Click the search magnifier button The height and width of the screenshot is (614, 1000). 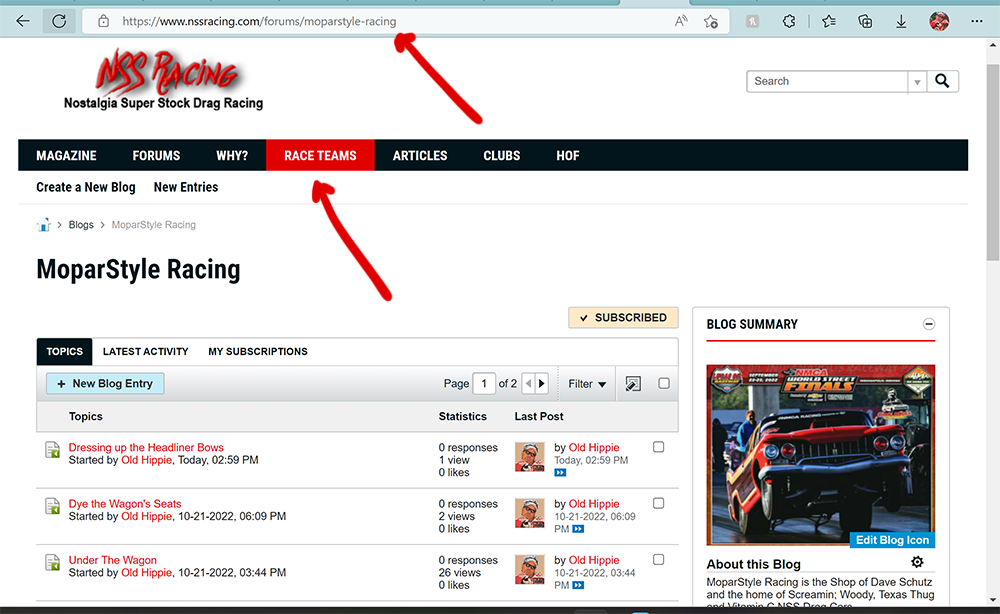pos(942,81)
